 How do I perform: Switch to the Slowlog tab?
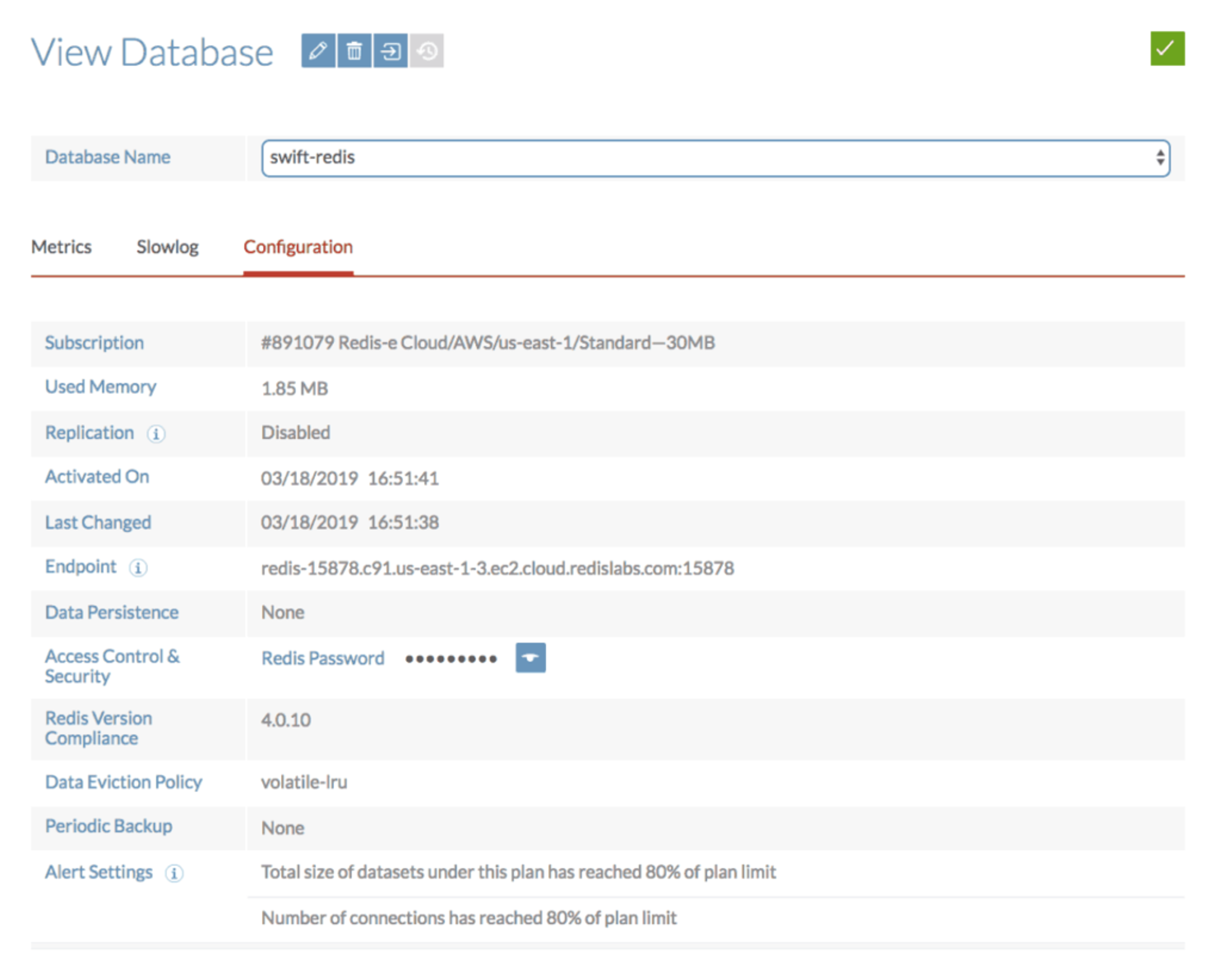click(168, 247)
